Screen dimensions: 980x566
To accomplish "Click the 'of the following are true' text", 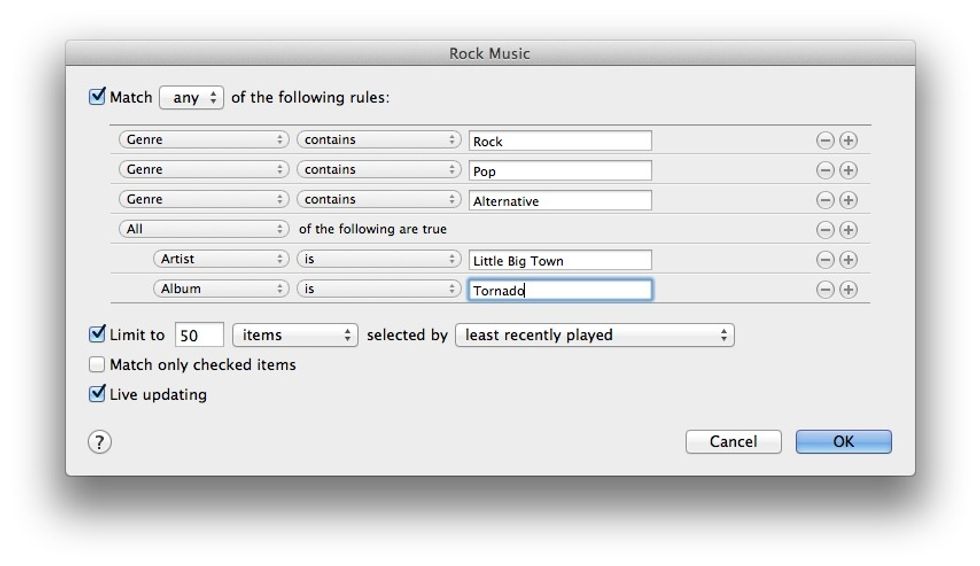I will (x=372, y=229).
